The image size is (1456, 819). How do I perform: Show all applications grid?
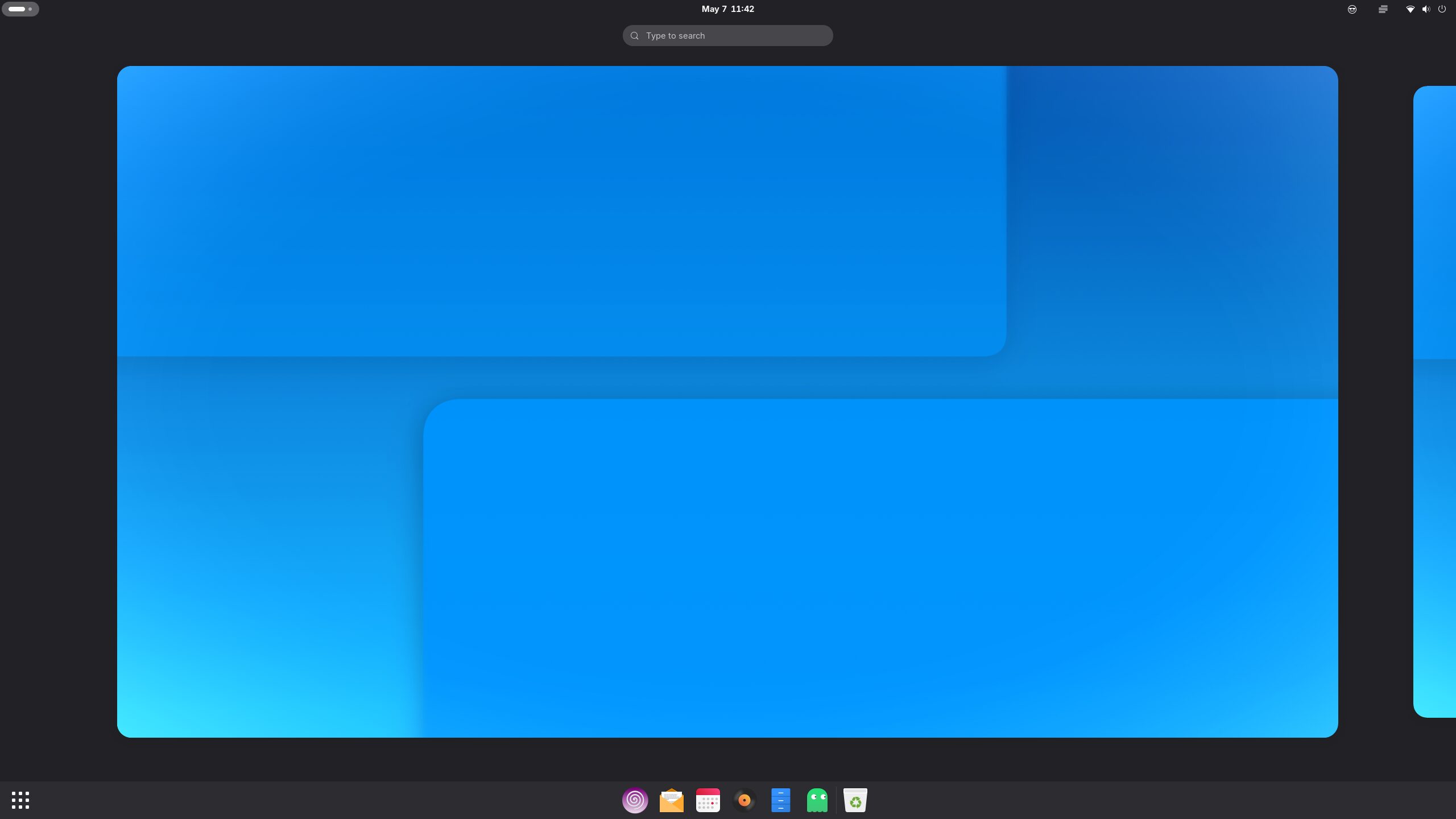20,800
